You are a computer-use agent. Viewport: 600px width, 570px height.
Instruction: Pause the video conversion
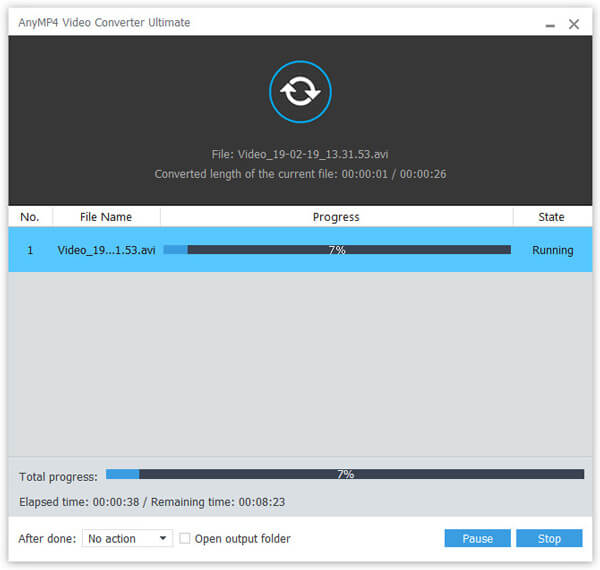pyautogui.click(x=477, y=538)
